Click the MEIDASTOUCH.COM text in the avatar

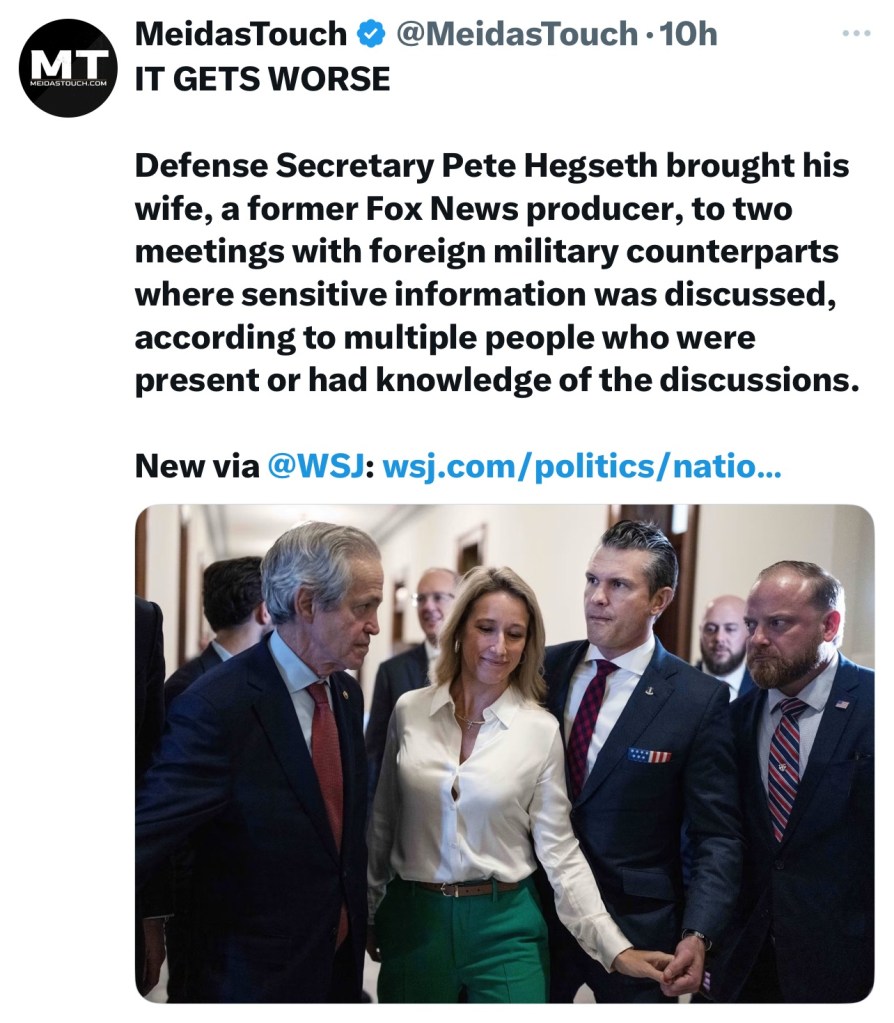(x=69, y=84)
